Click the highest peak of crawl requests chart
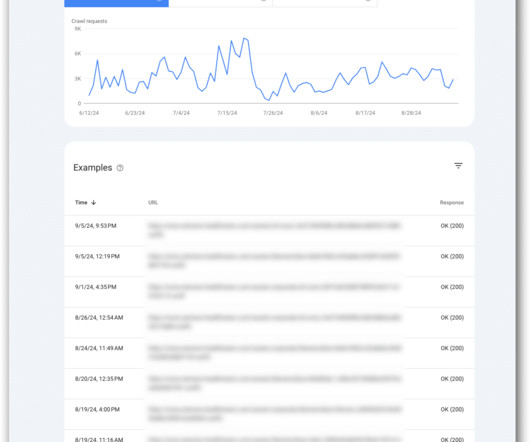530x442 pixels. click(x=244, y=39)
